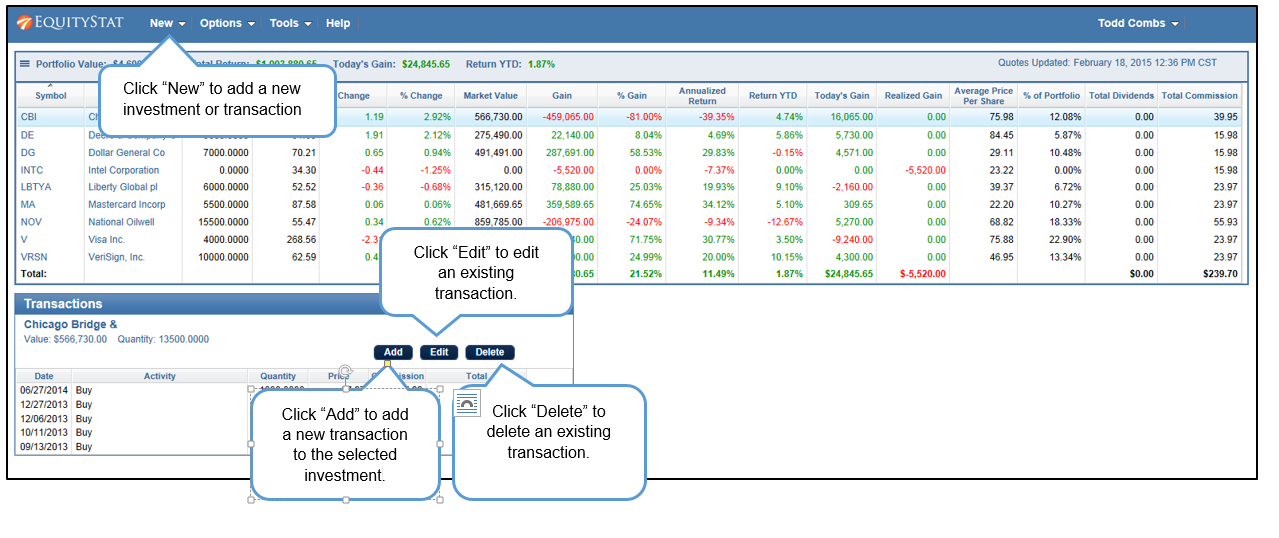Select the LBTYA symbol link

[36, 187]
